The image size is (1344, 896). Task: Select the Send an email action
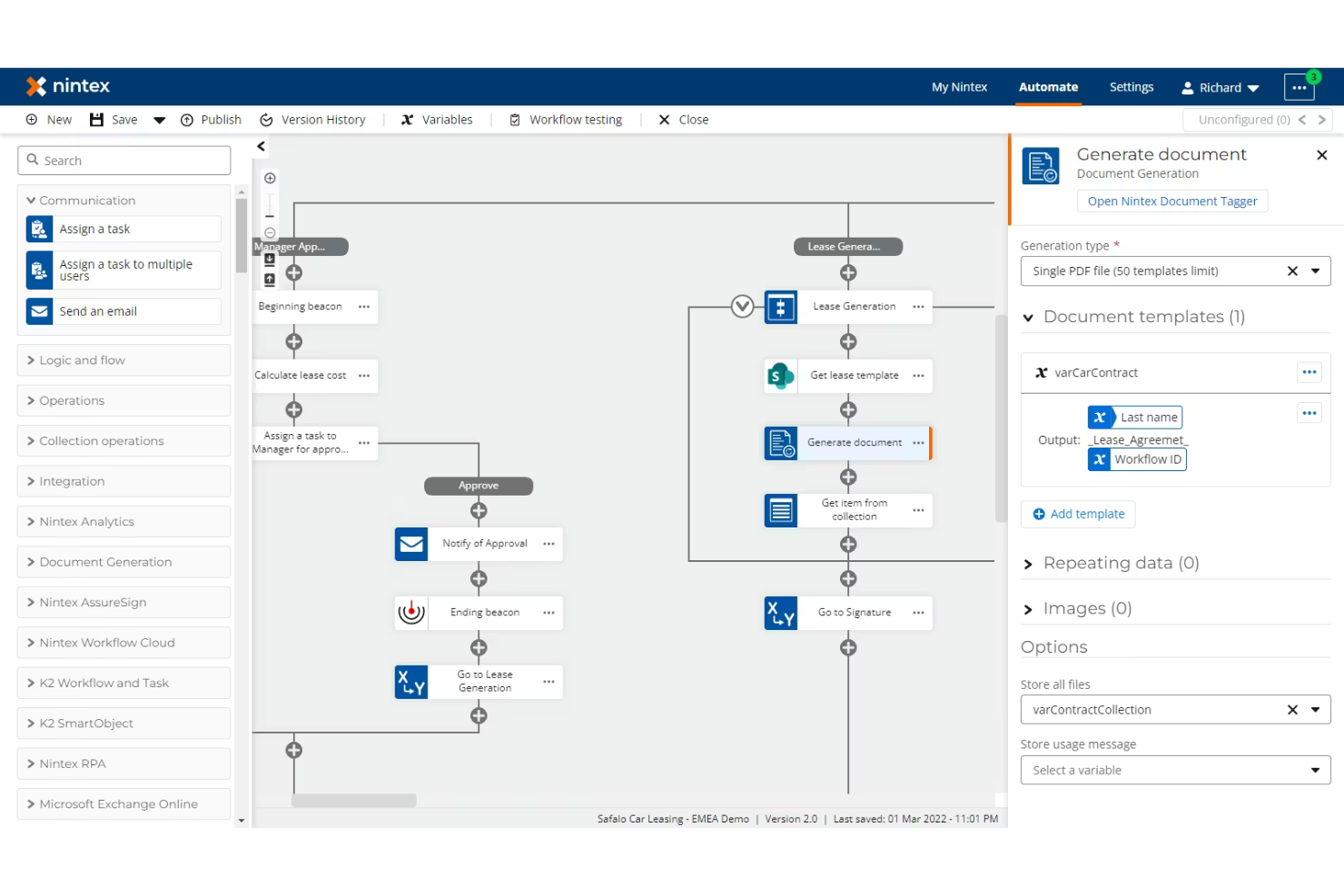click(124, 311)
